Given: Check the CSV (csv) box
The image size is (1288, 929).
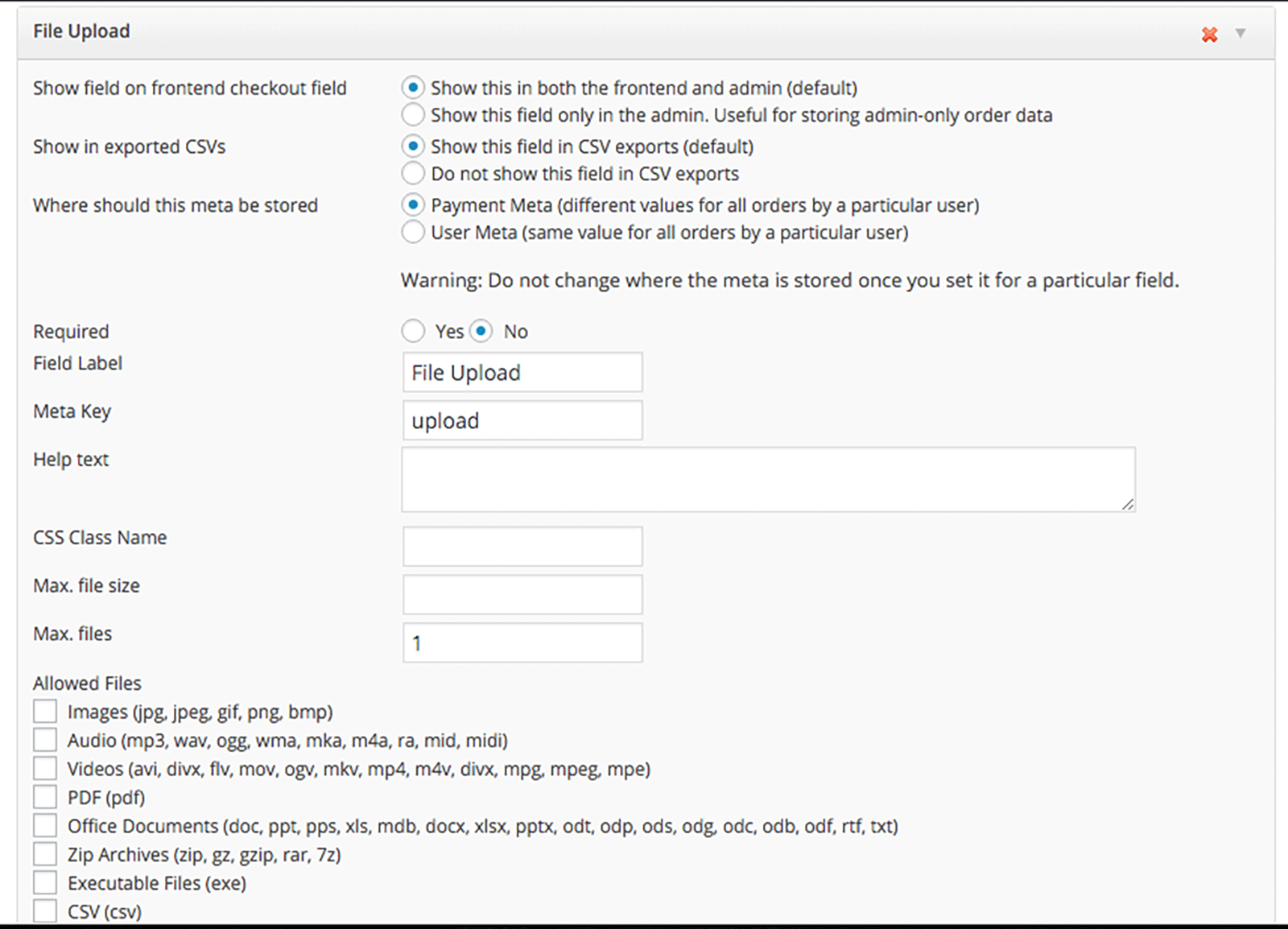Looking at the screenshot, I should point(45,911).
